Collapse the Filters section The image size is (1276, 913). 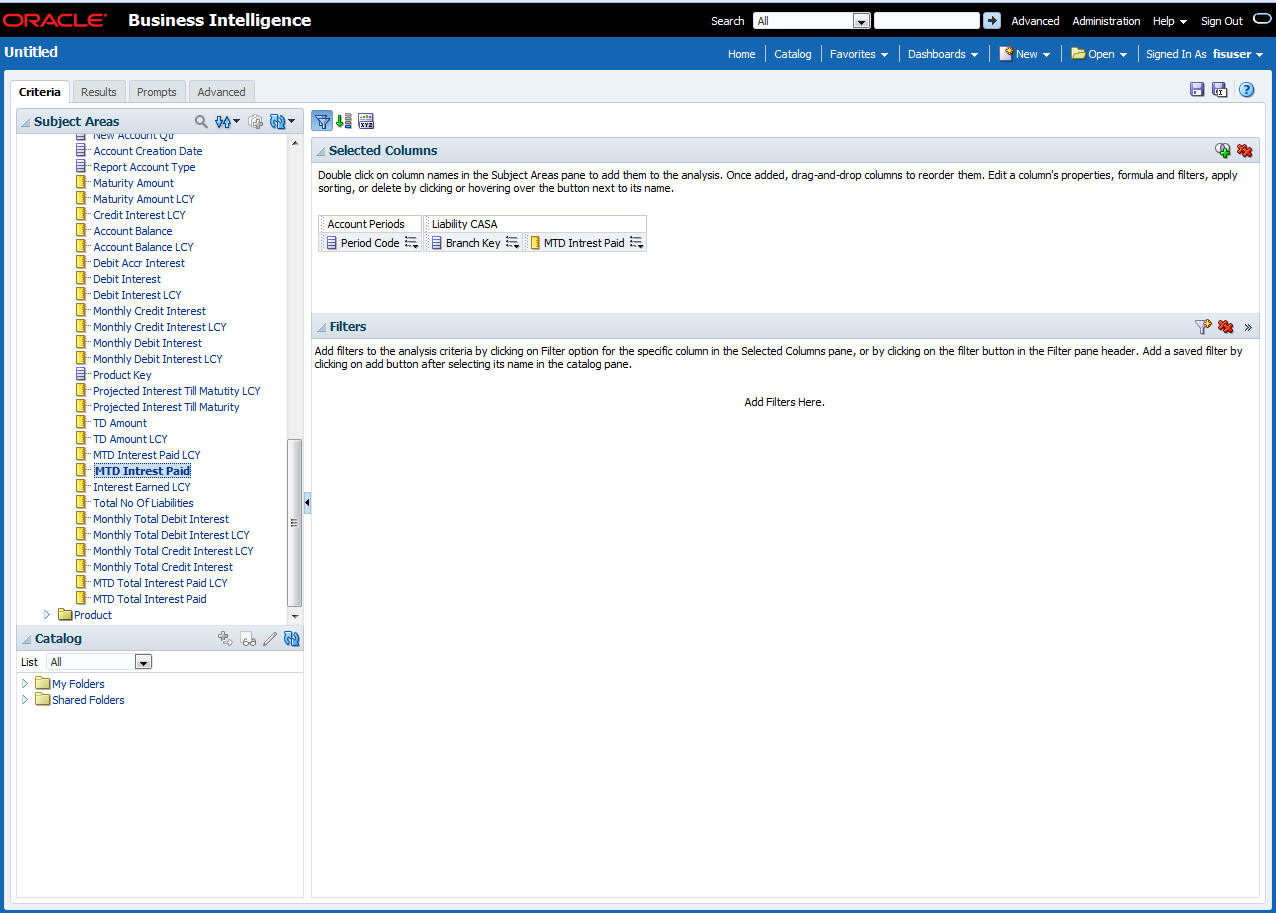(x=321, y=327)
